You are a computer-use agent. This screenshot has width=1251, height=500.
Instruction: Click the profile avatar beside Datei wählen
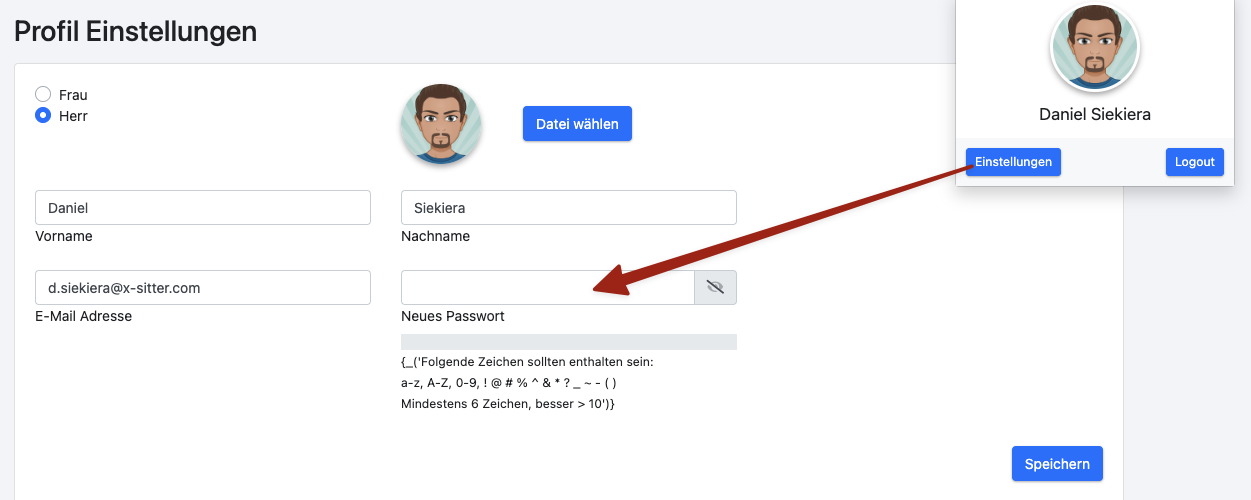(441, 124)
